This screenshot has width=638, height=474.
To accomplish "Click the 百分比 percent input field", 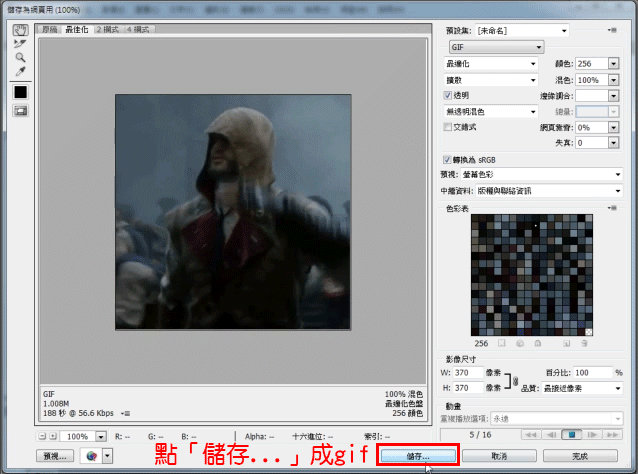I will click(x=592, y=373).
